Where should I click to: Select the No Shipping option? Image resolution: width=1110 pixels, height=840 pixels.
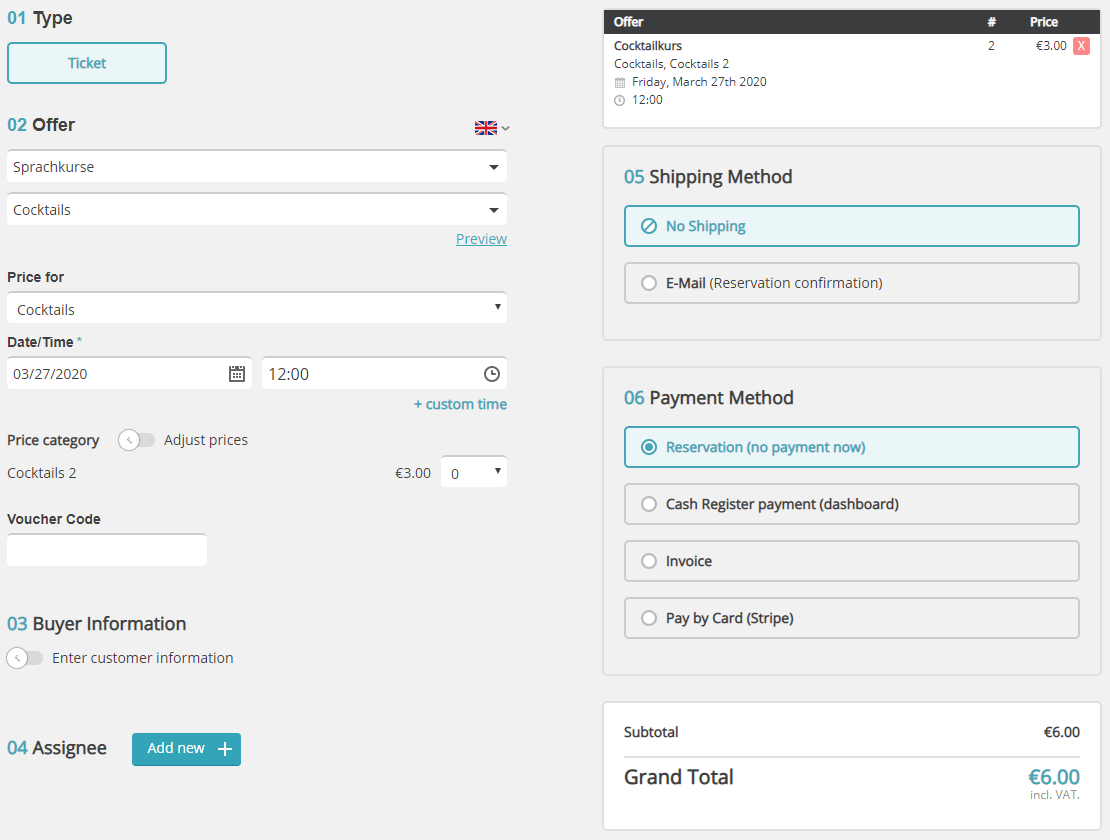pyautogui.click(x=851, y=226)
